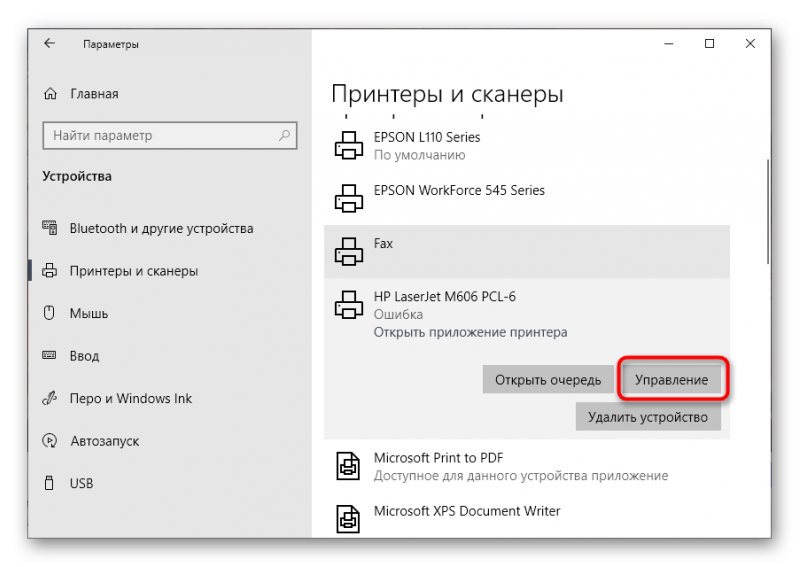
Task: Click the Bluetooth devices sidebar icon
Action: pos(49,228)
